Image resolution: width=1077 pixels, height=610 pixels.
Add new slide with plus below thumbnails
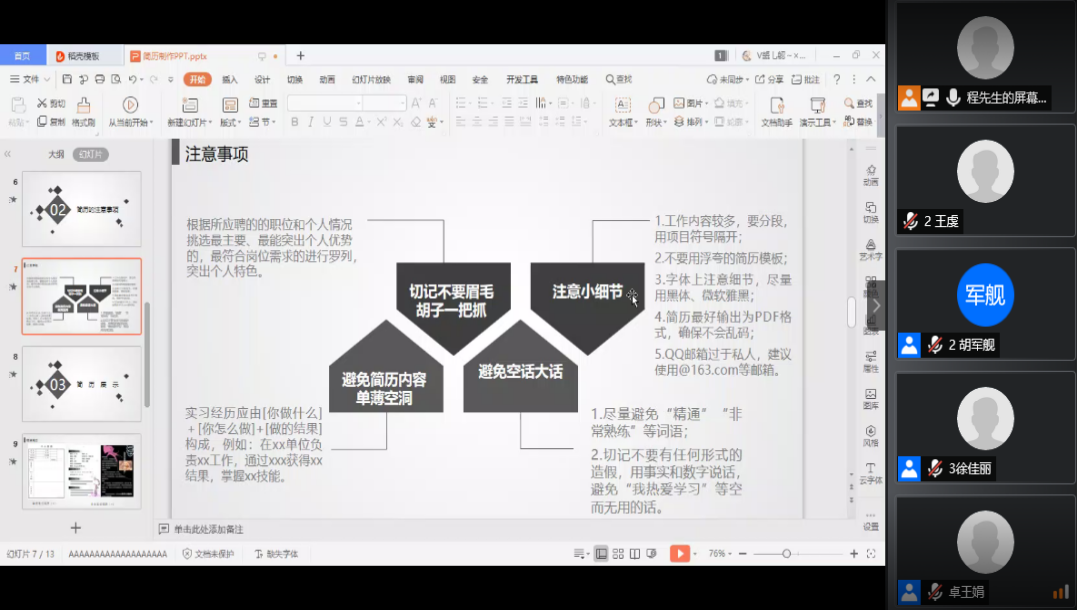click(75, 528)
